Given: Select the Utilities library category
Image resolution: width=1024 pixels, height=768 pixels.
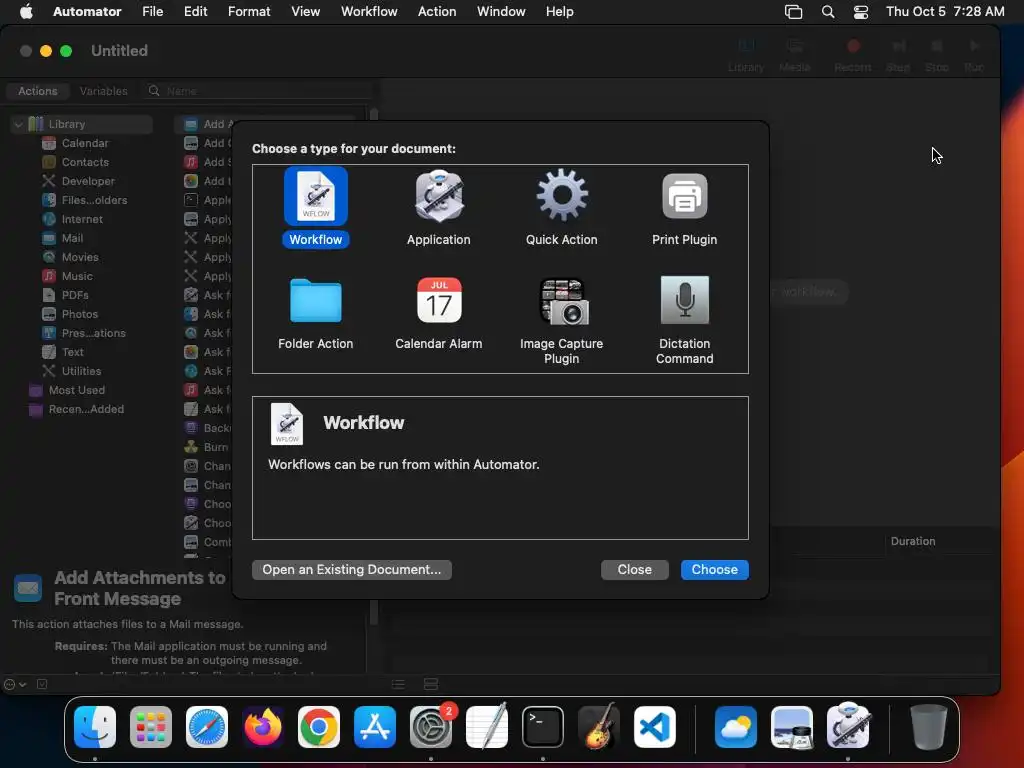Looking at the screenshot, I should (81, 370).
